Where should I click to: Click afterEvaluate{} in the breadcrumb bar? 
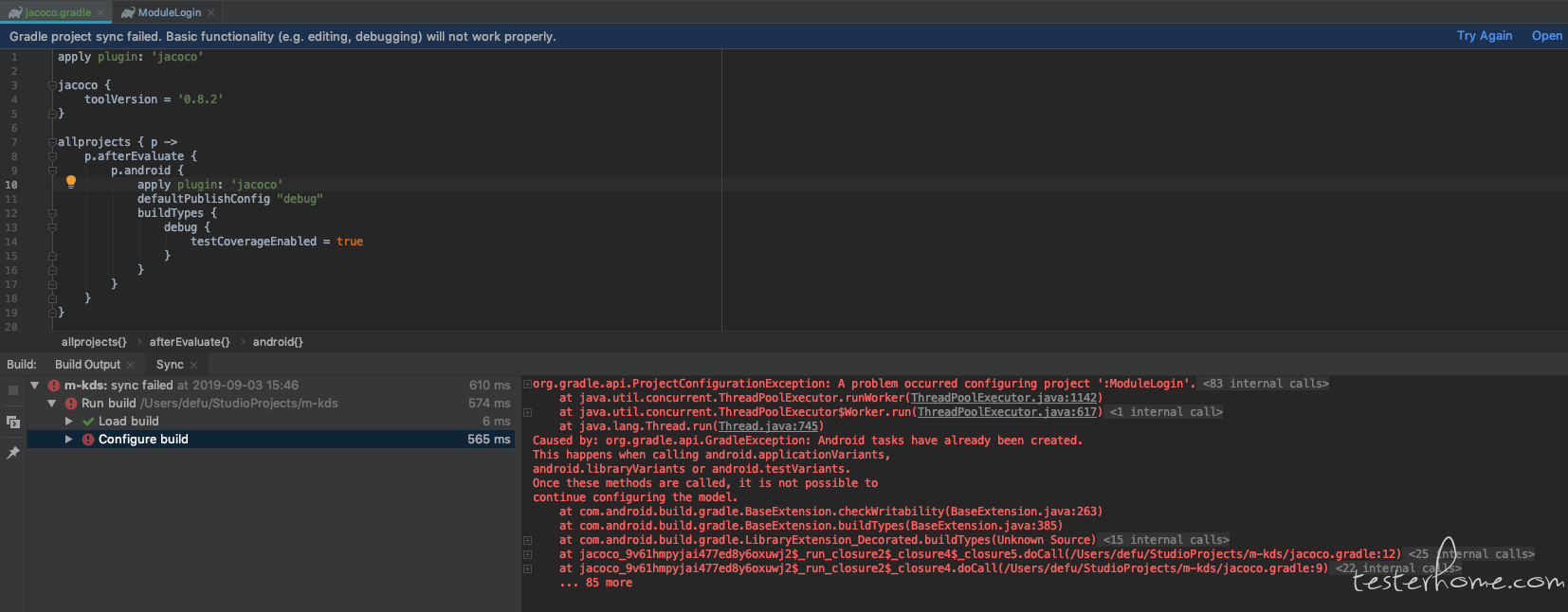(x=190, y=342)
